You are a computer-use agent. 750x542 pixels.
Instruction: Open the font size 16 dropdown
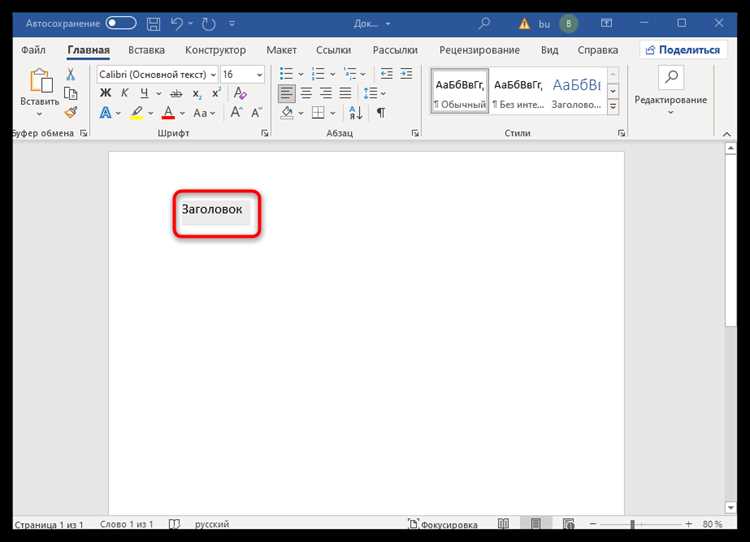(x=259, y=75)
